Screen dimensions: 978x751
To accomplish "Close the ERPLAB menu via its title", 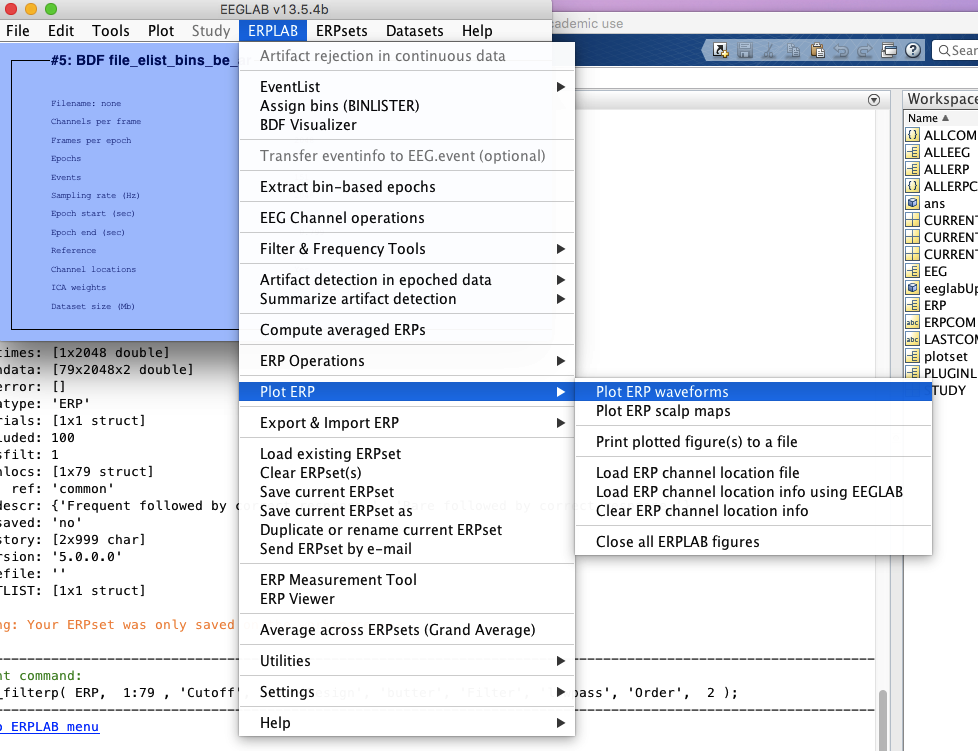I will click(273, 31).
